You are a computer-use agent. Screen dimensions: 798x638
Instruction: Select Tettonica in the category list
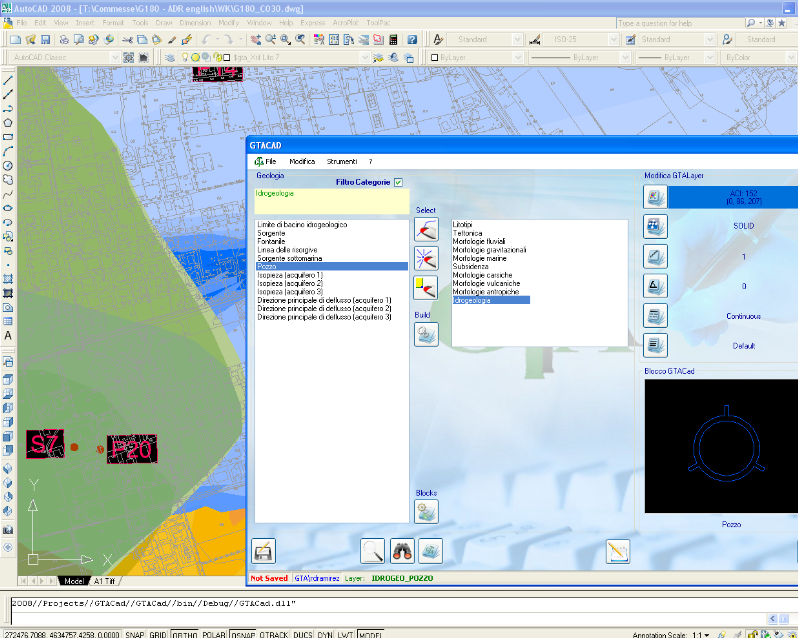click(x=467, y=233)
